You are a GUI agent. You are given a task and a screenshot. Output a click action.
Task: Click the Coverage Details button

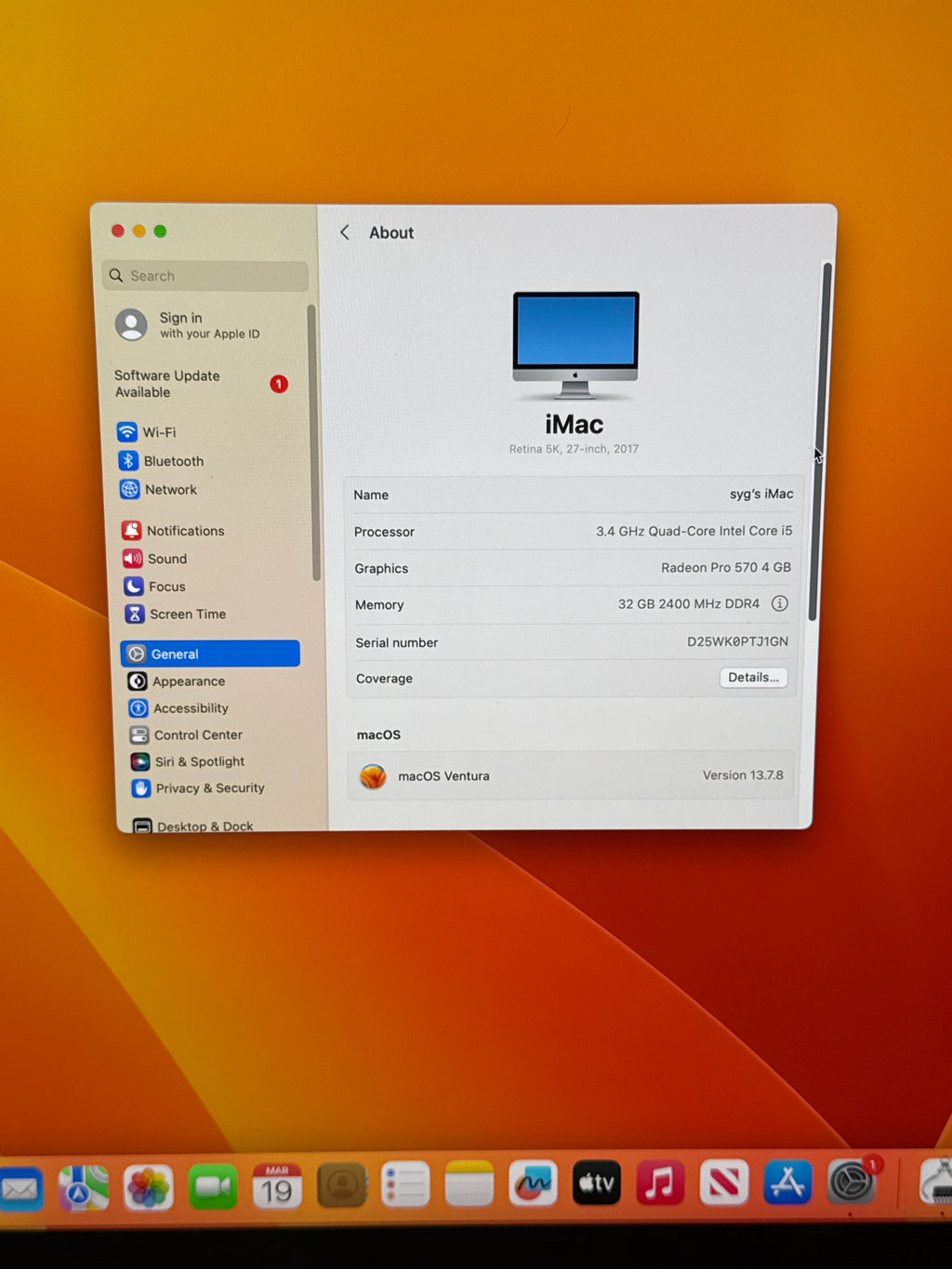click(x=753, y=678)
